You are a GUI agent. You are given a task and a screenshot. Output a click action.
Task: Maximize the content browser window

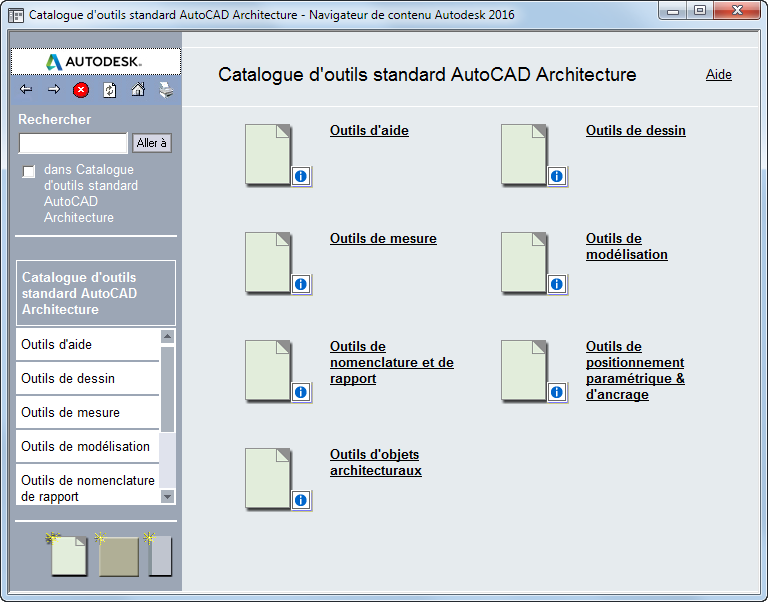(x=700, y=11)
